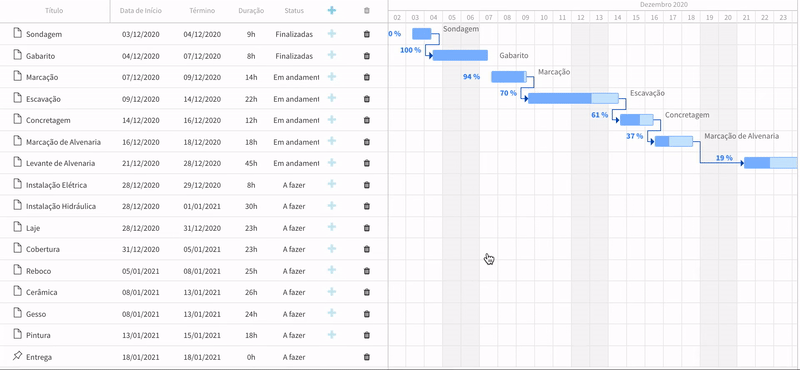This screenshot has height=370, width=800.
Task: Select the Levante de Alvenaria Gantt bar
Action: coord(771,163)
